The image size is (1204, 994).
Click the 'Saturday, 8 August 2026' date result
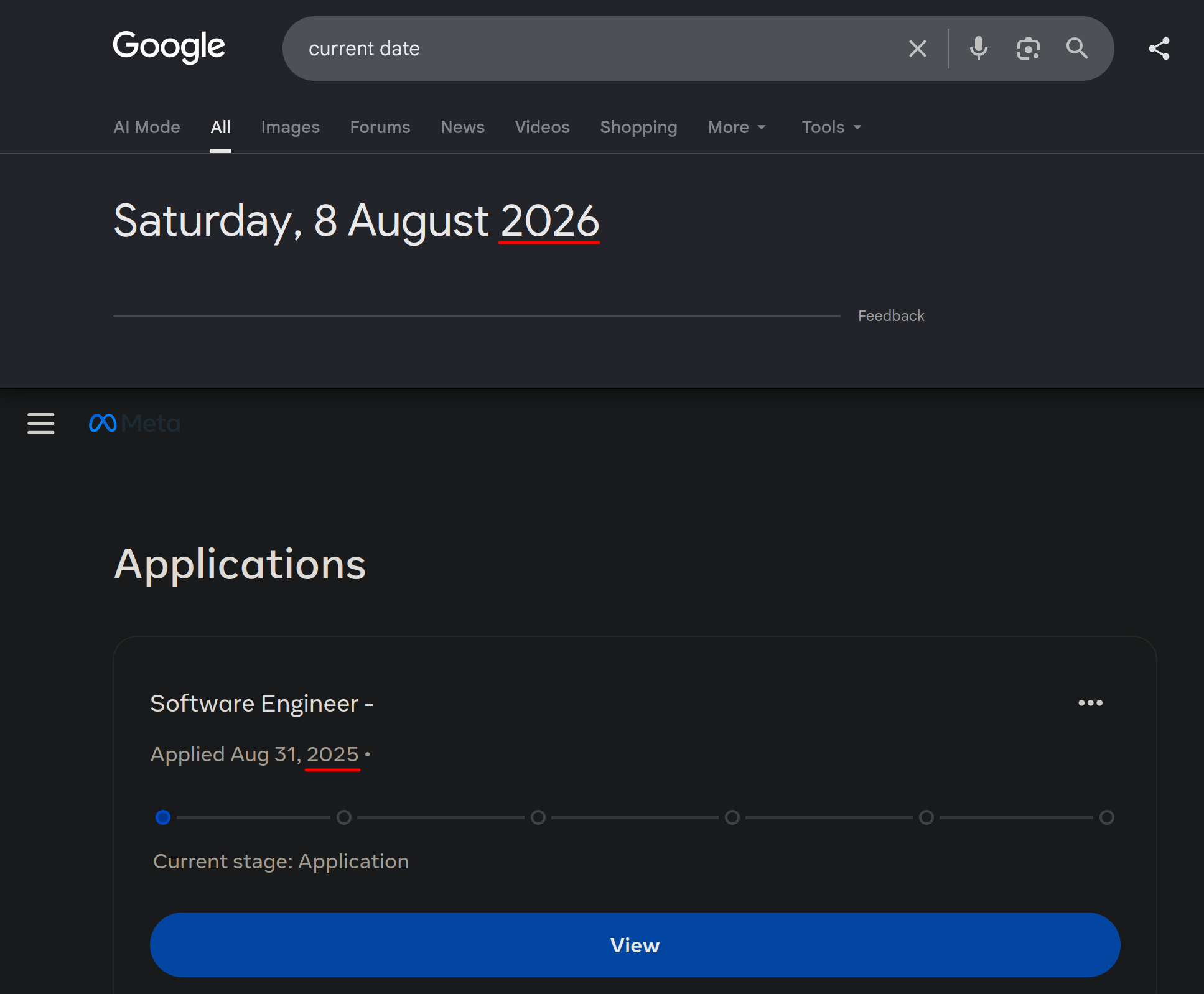[357, 221]
